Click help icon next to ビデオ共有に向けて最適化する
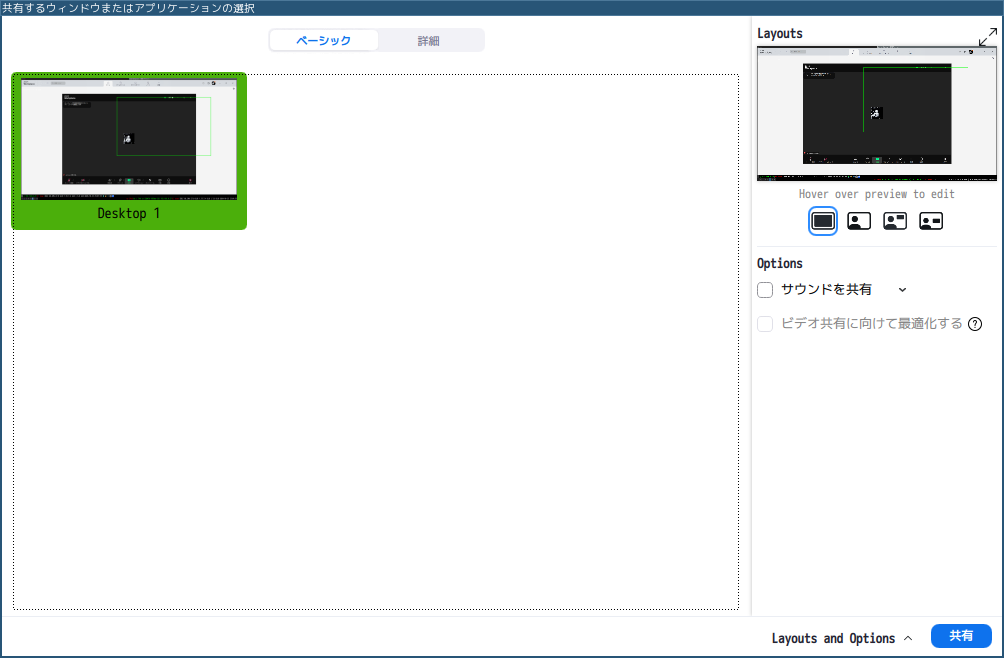Screen dimensions: 1004x658 pos(975,324)
